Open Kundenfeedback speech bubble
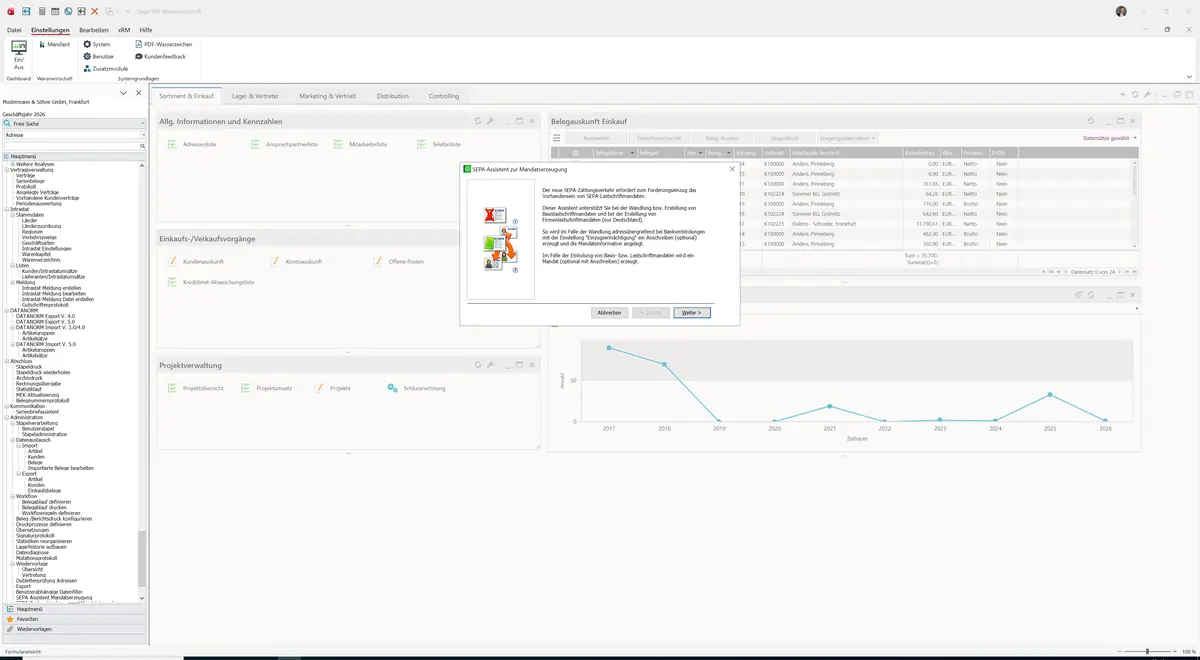1200x660 pixels. 160,56
